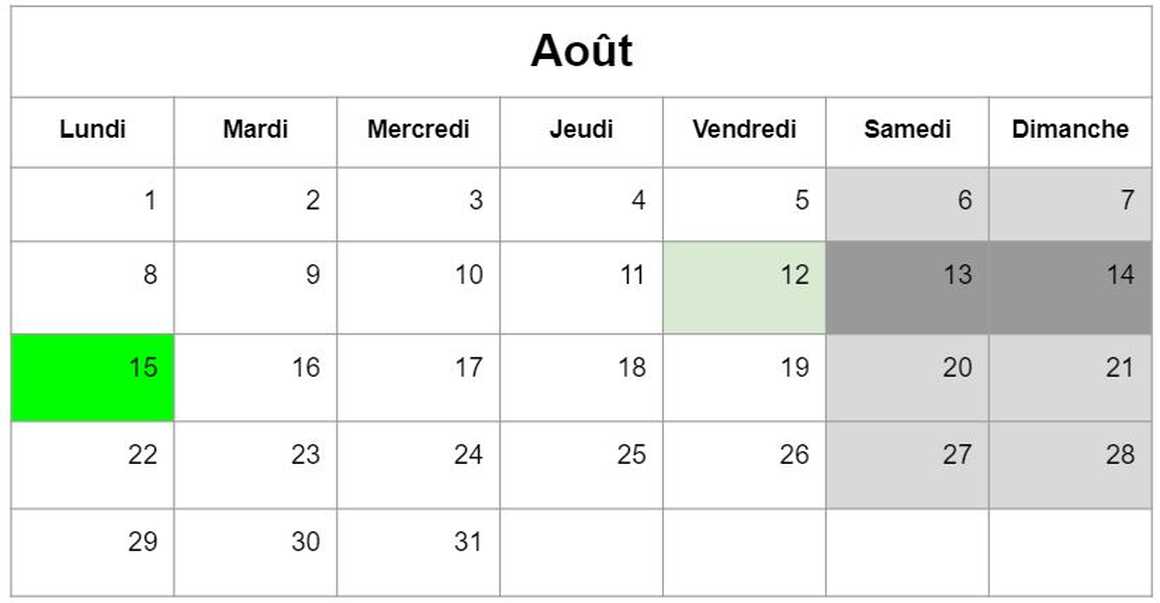The height and width of the screenshot is (603, 1160).
Task: Click the Mercredi column header
Action: pyautogui.click(x=419, y=132)
